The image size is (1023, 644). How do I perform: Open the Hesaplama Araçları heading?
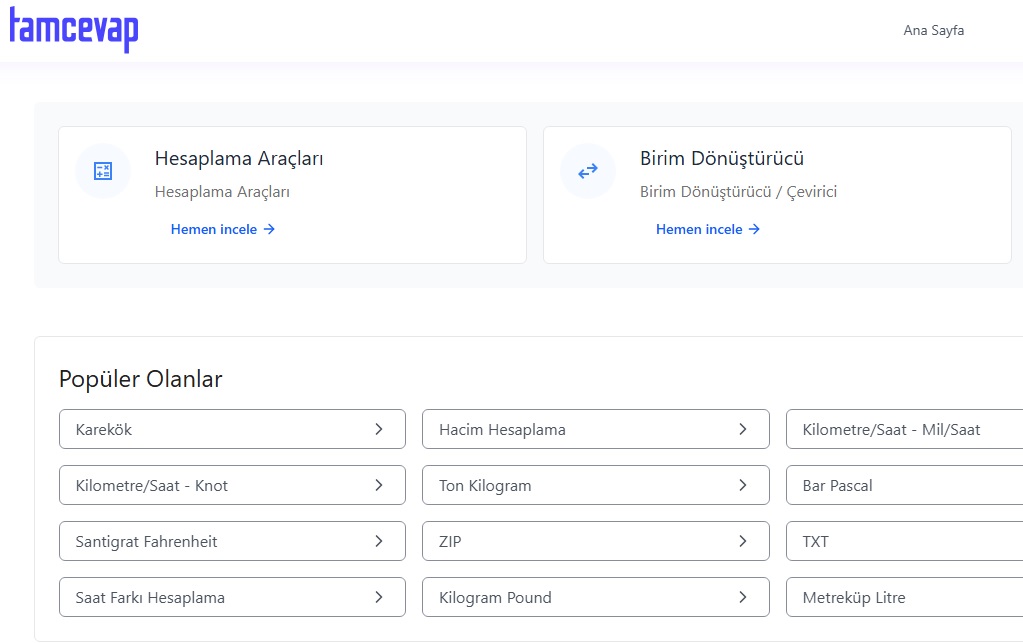(x=238, y=158)
